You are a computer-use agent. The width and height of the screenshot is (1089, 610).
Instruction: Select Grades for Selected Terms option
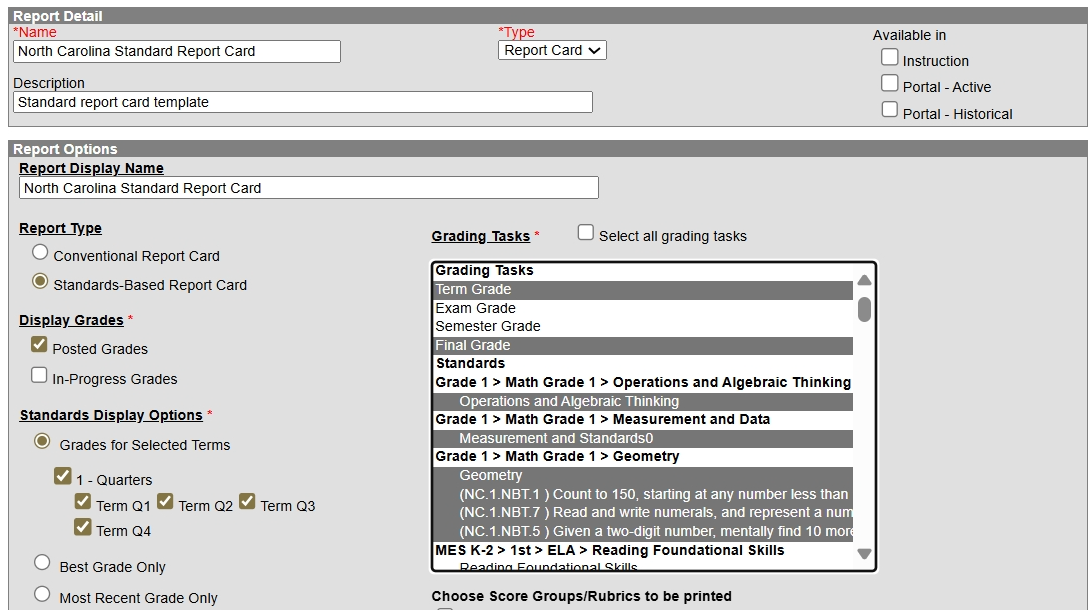click(x=42, y=441)
